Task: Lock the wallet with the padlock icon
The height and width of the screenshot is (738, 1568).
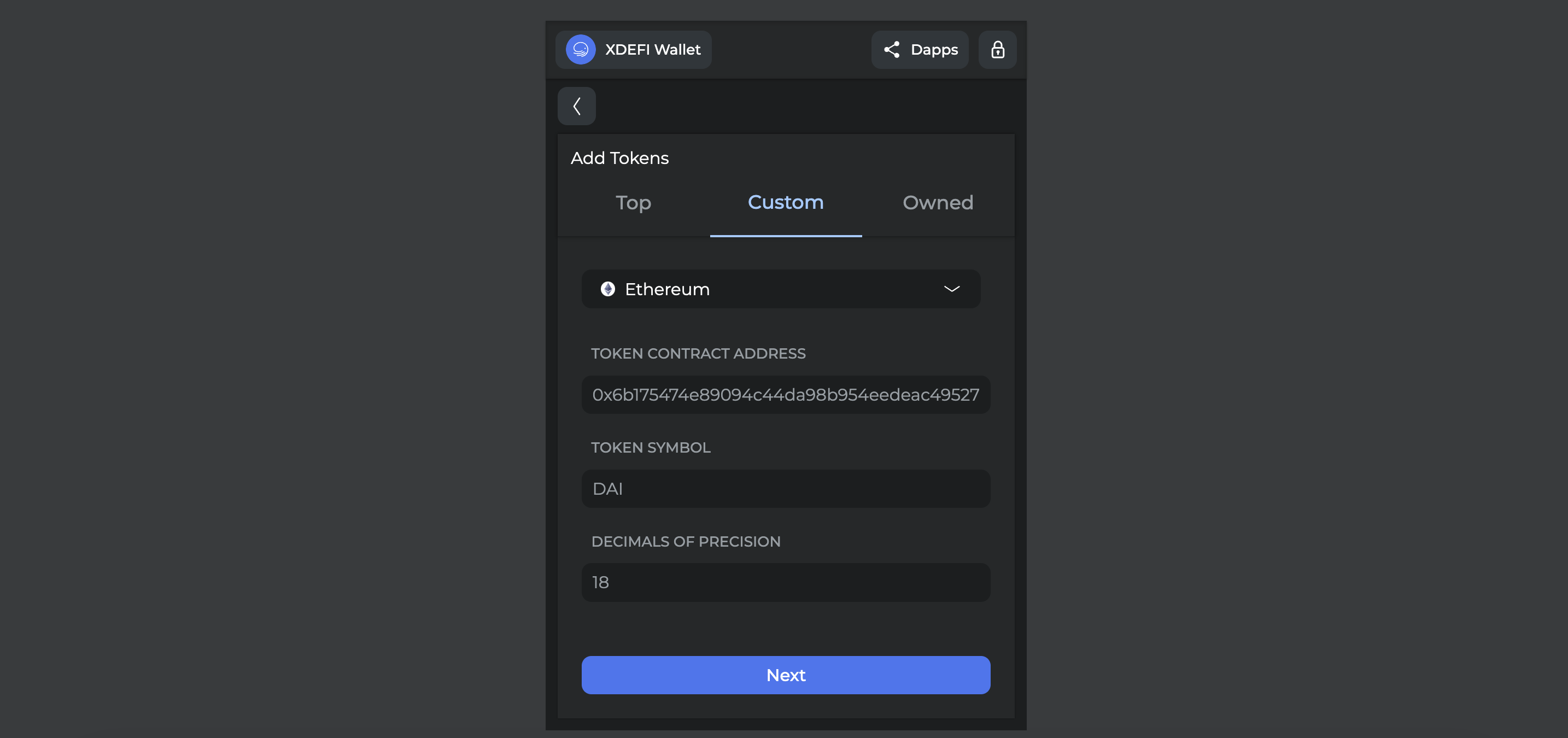Action: pyautogui.click(x=997, y=49)
